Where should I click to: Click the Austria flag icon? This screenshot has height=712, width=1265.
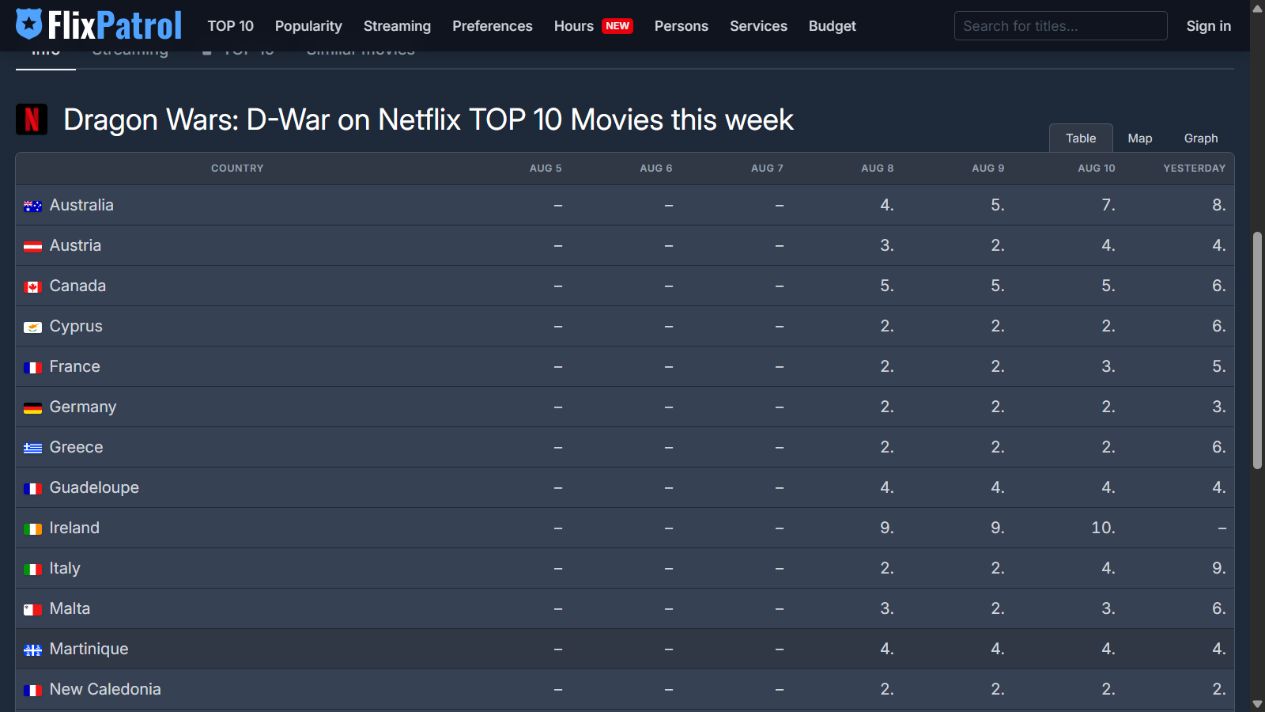pyautogui.click(x=33, y=246)
